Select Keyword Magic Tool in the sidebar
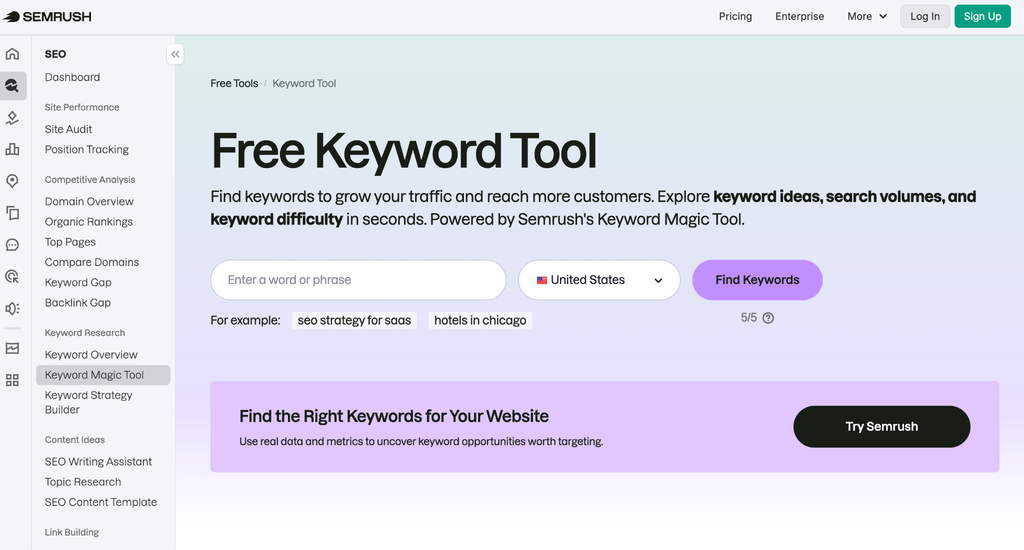Image resolution: width=1024 pixels, height=550 pixels. 103,375
